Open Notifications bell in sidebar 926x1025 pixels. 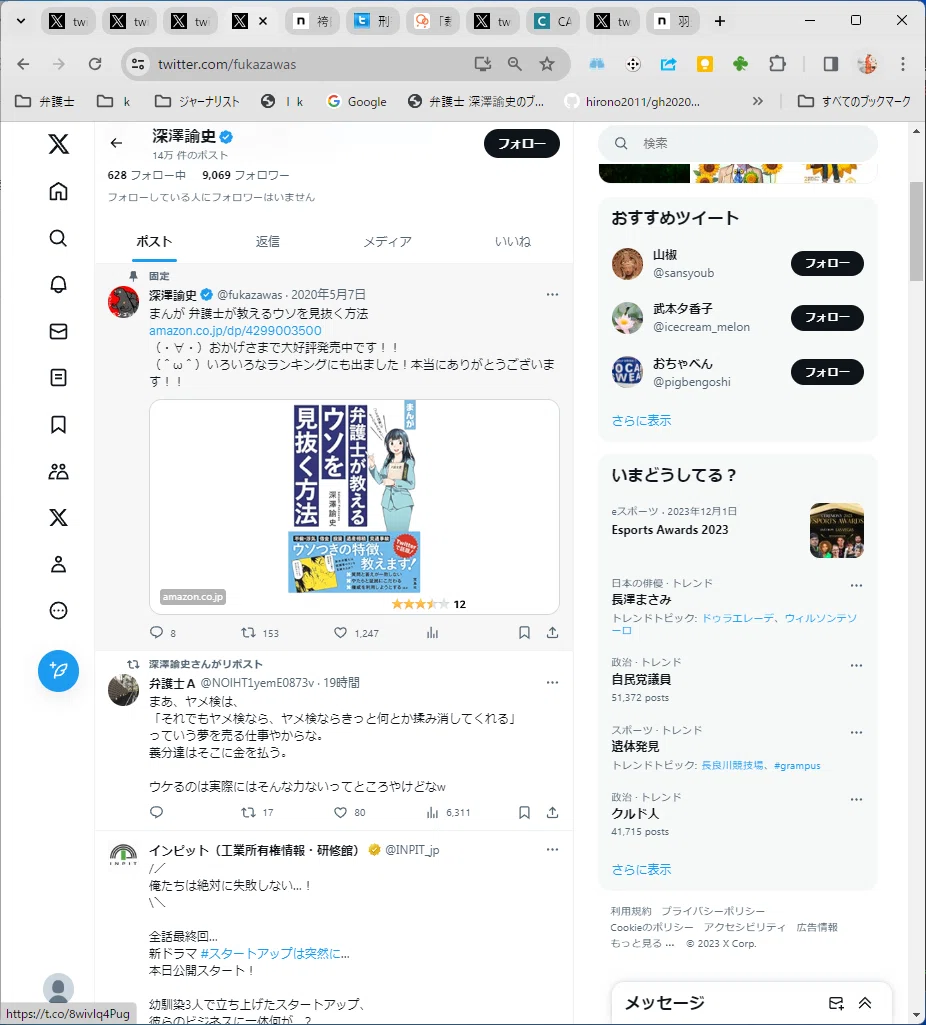58,284
